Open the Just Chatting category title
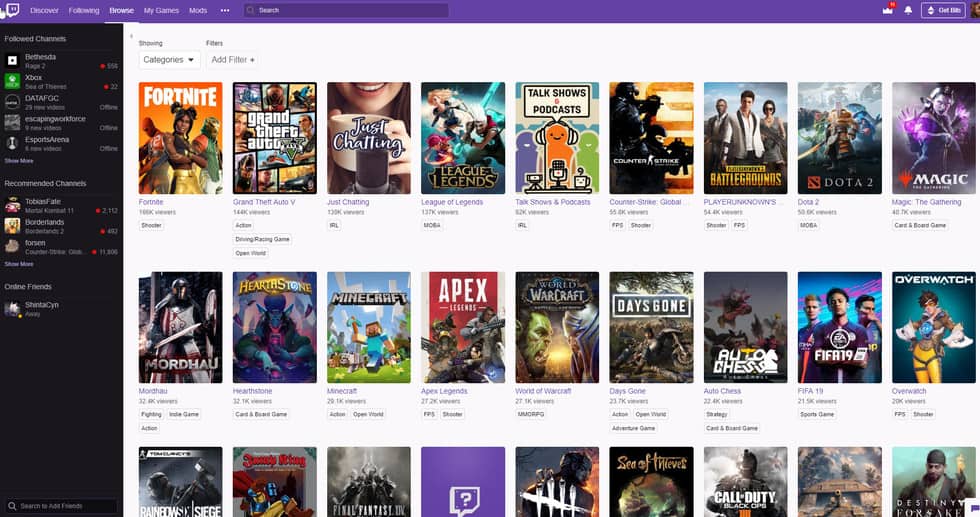Image resolution: width=980 pixels, height=517 pixels. click(x=348, y=202)
